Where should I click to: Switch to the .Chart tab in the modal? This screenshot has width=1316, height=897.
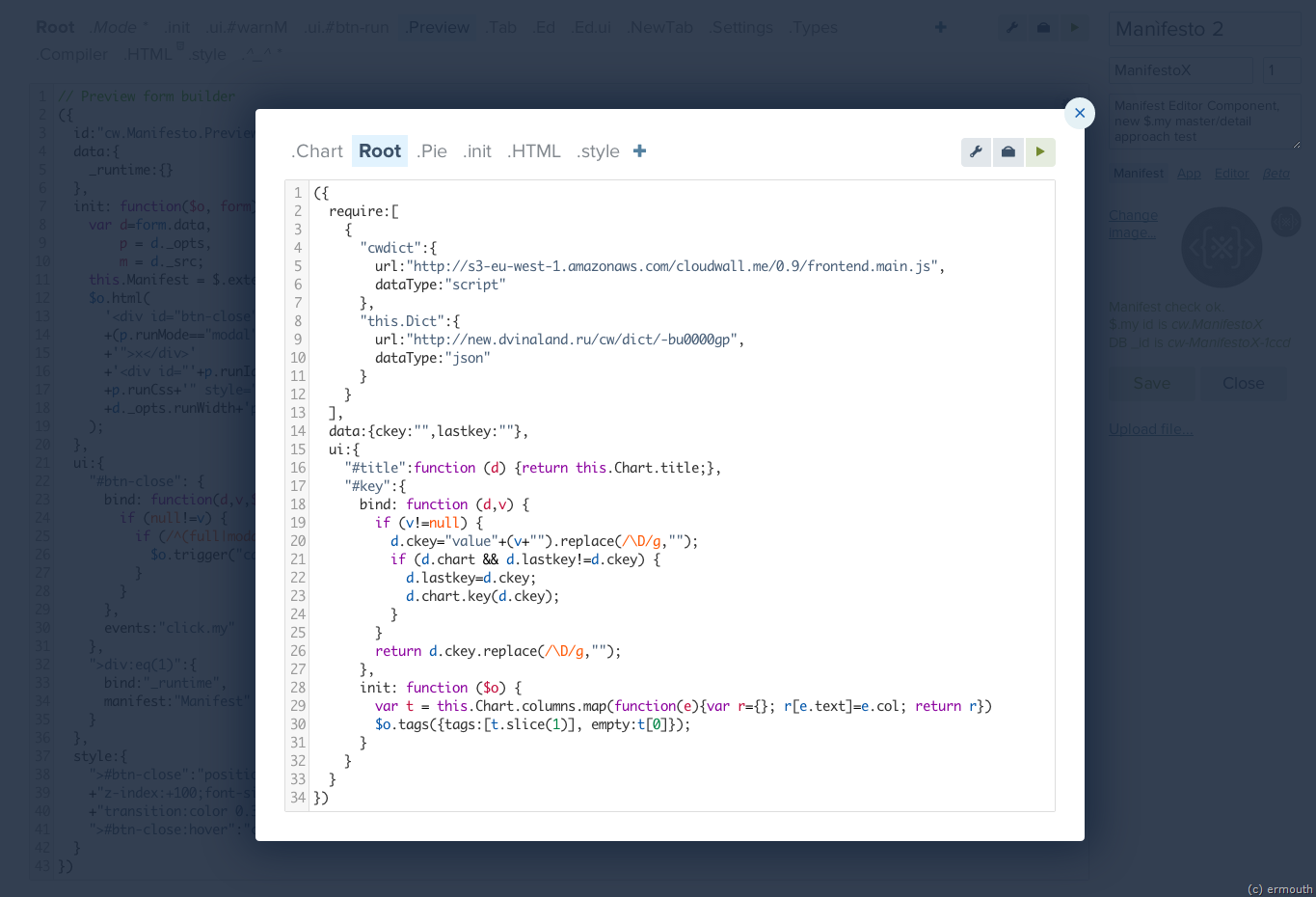pyautogui.click(x=317, y=151)
